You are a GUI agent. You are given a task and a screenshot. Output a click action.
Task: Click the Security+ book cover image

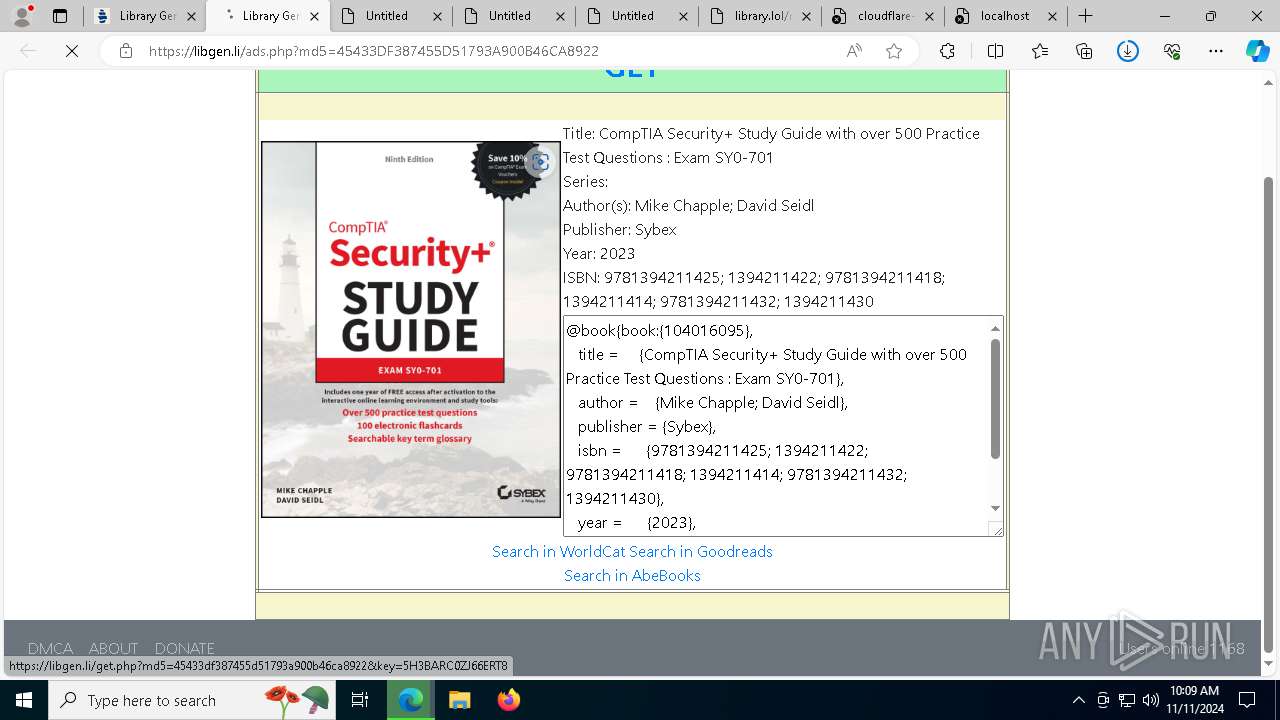(x=411, y=329)
